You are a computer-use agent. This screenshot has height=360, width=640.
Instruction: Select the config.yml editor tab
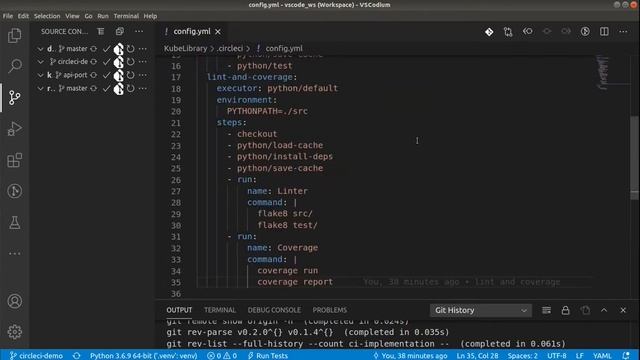pyautogui.click(x=192, y=31)
